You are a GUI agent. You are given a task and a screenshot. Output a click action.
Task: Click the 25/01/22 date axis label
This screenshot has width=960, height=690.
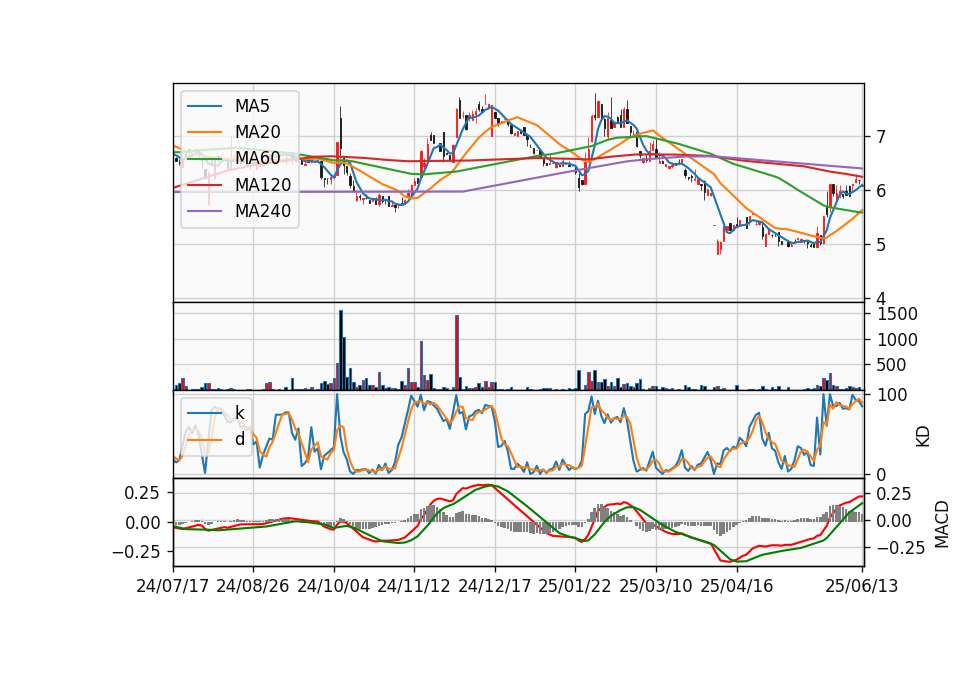[575, 586]
